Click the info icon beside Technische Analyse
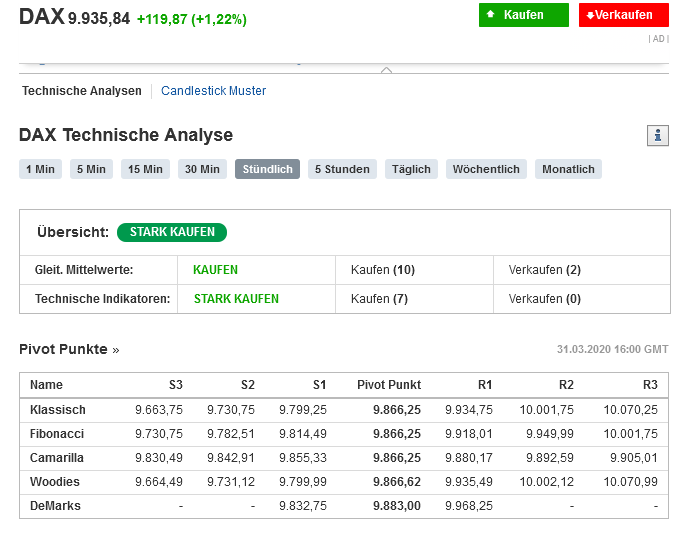The height and width of the screenshot is (545, 685). click(657, 136)
